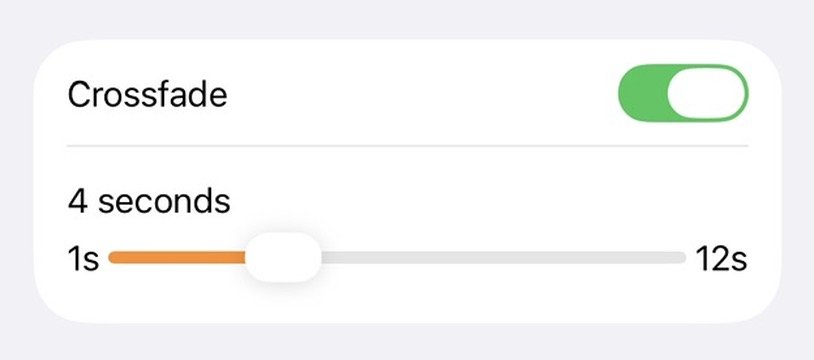The image size is (814, 360).
Task: Click the gray track just right of the thumb
Action: 332,258
